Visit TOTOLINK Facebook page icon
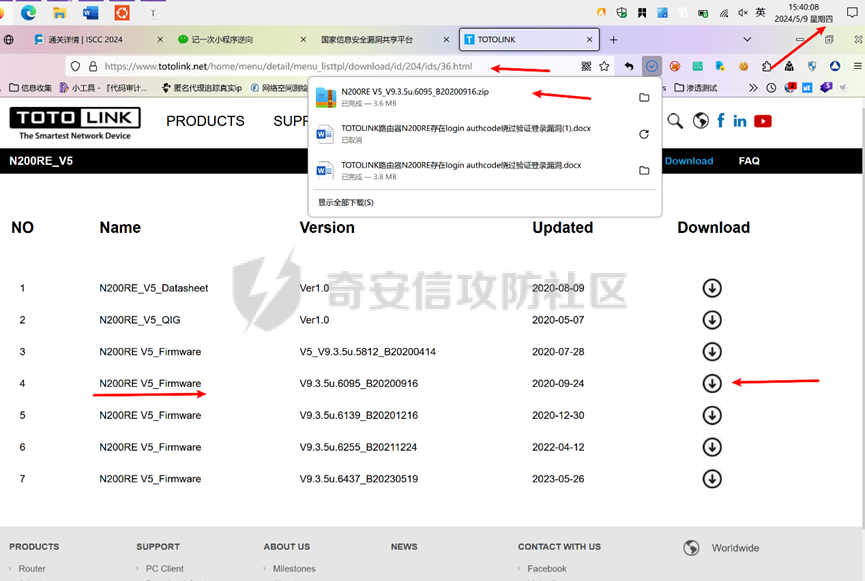 pyautogui.click(x=720, y=121)
